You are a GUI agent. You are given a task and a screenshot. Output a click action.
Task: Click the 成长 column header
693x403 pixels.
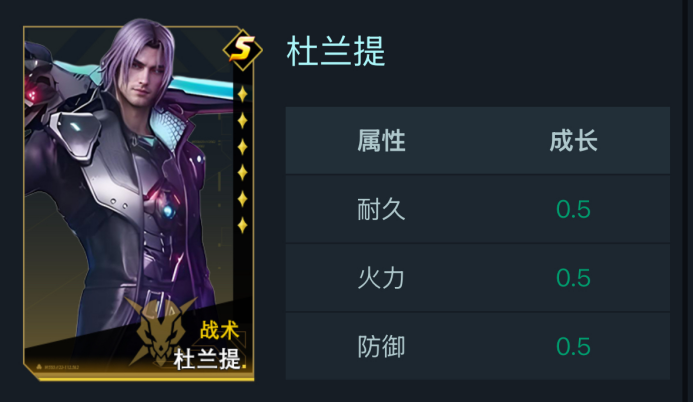pyautogui.click(x=574, y=141)
